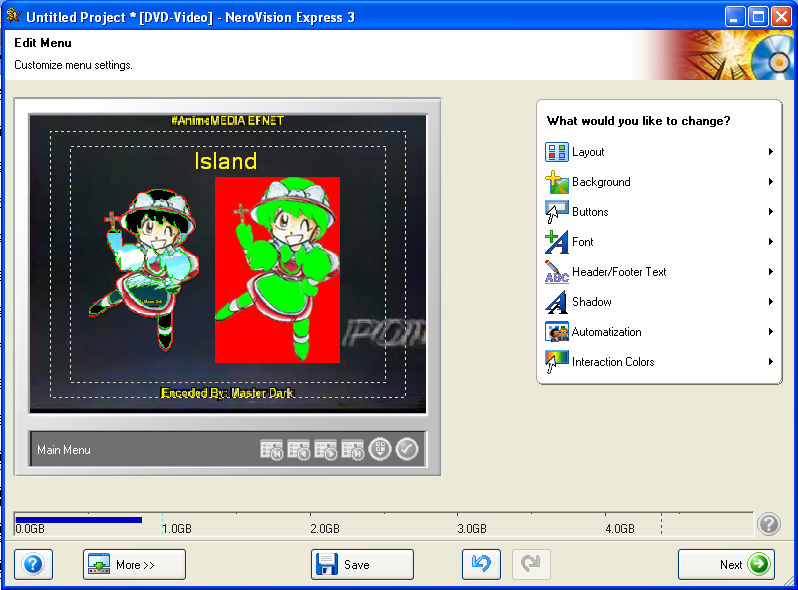Proceed with the Next button
Screen dimensions: 798x590
726,564
